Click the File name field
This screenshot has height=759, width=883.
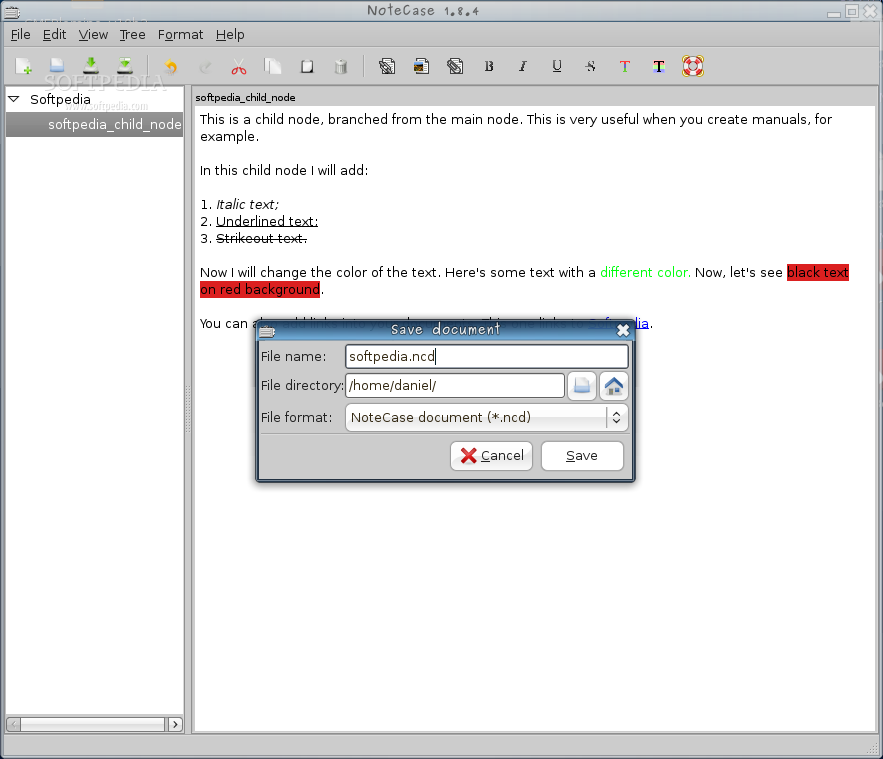coord(487,356)
